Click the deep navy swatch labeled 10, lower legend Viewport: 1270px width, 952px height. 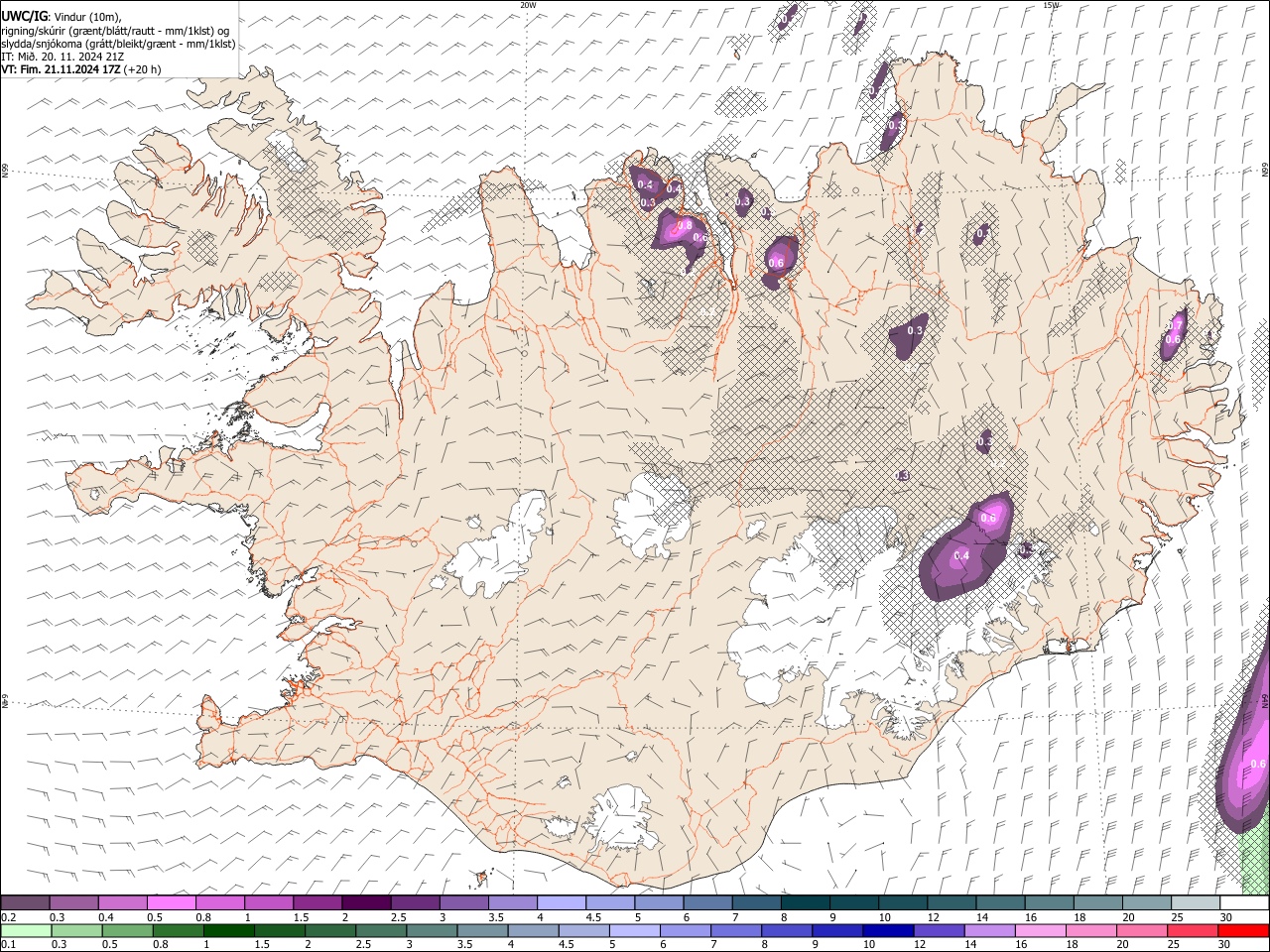click(x=888, y=930)
